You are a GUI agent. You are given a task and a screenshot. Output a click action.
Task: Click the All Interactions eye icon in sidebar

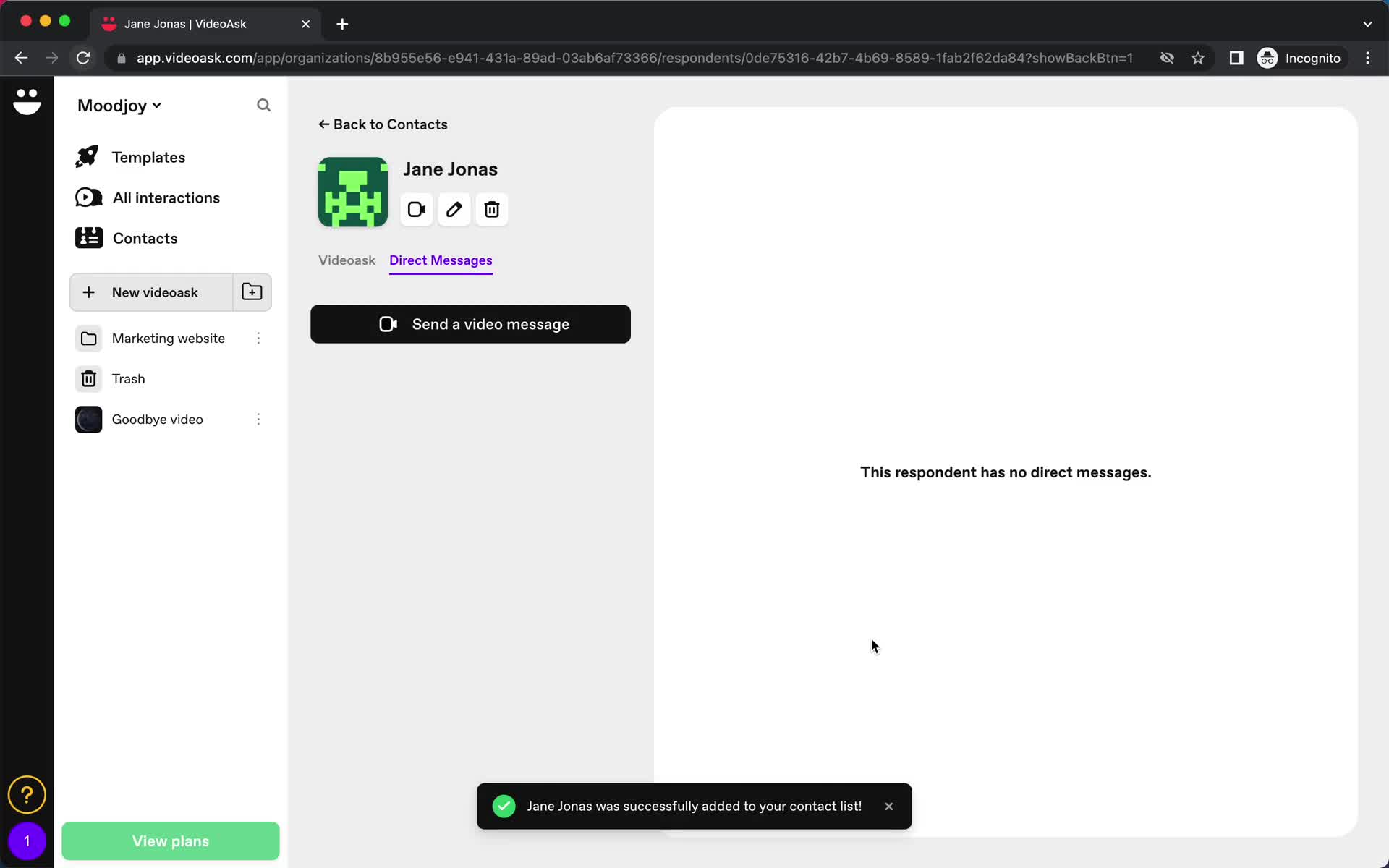pos(87,197)
